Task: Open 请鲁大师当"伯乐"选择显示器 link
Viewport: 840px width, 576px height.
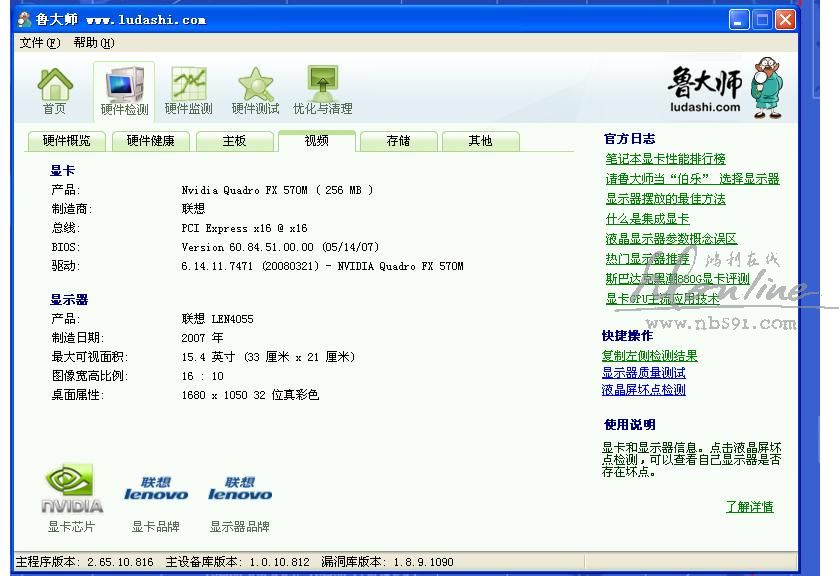Action: coord(692,179)
